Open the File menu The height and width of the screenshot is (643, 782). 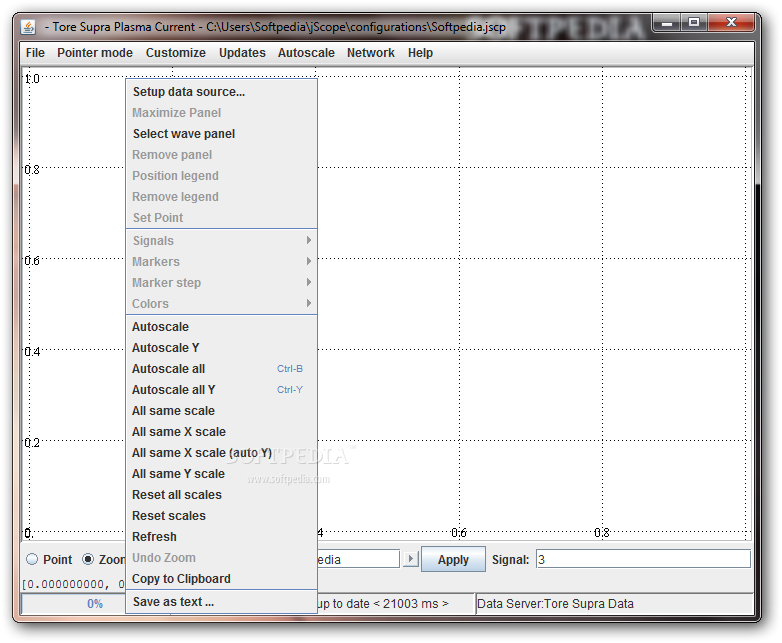35,53
